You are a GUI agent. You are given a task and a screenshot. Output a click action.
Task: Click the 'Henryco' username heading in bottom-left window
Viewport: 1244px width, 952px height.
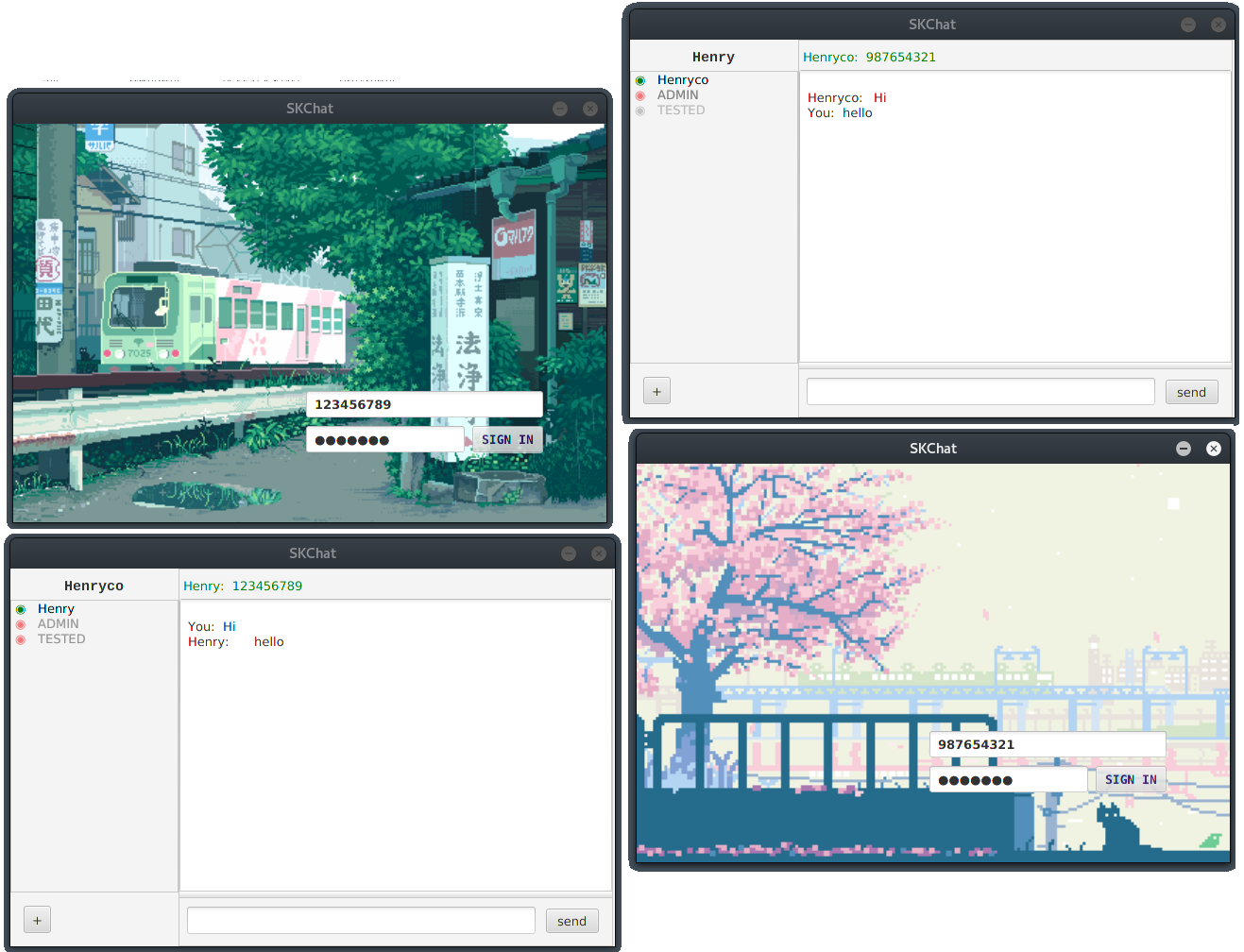pos(94,586)
